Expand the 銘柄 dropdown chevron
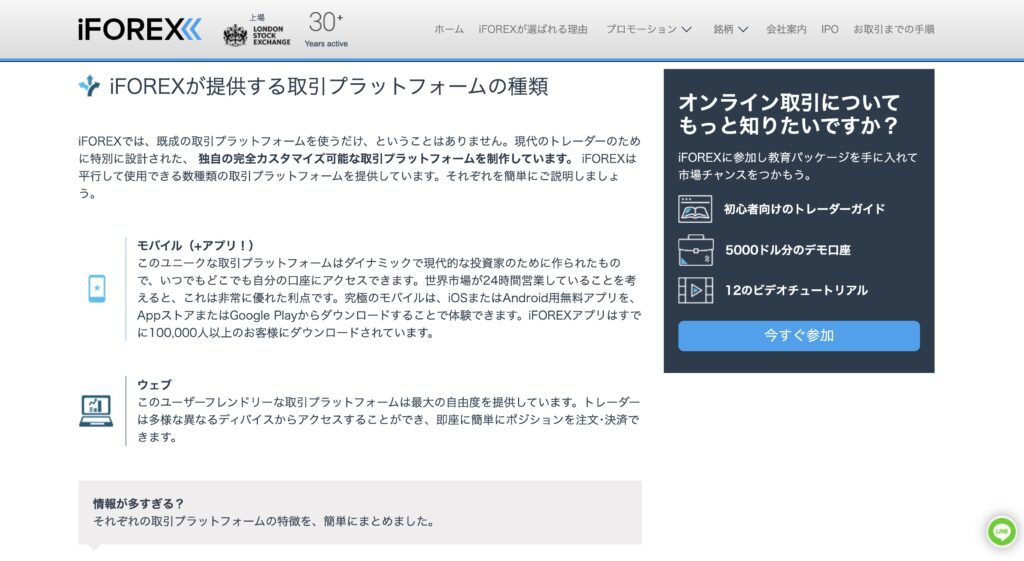 pos(743,29)
